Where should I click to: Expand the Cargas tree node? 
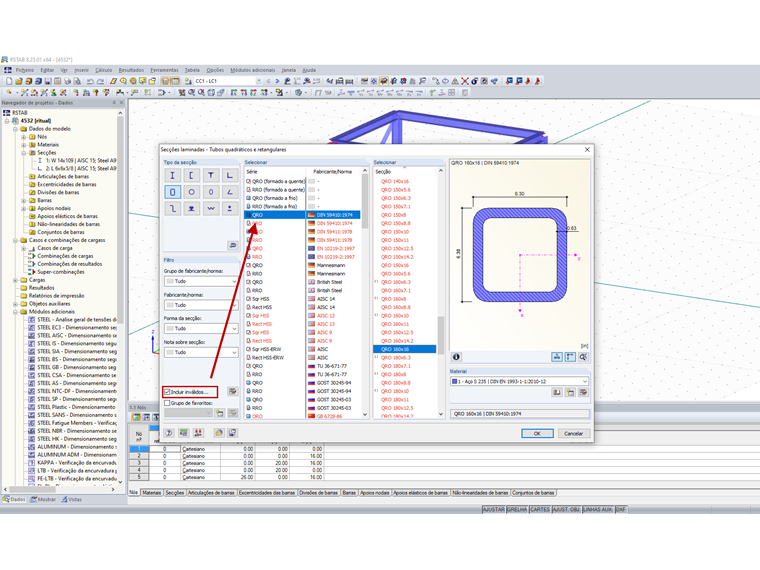[x=16, y=280]
